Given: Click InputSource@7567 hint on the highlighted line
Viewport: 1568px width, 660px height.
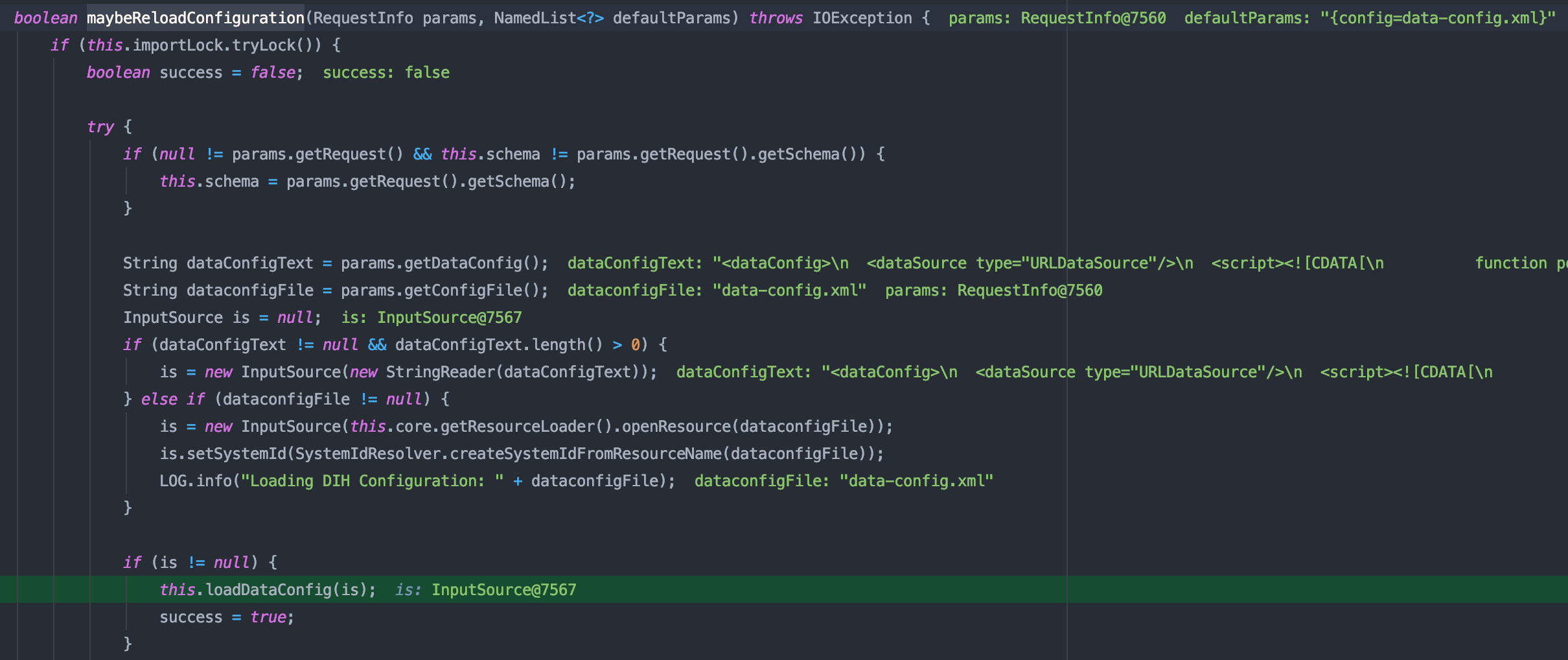Looking at the screenshot, I should 503,590.
